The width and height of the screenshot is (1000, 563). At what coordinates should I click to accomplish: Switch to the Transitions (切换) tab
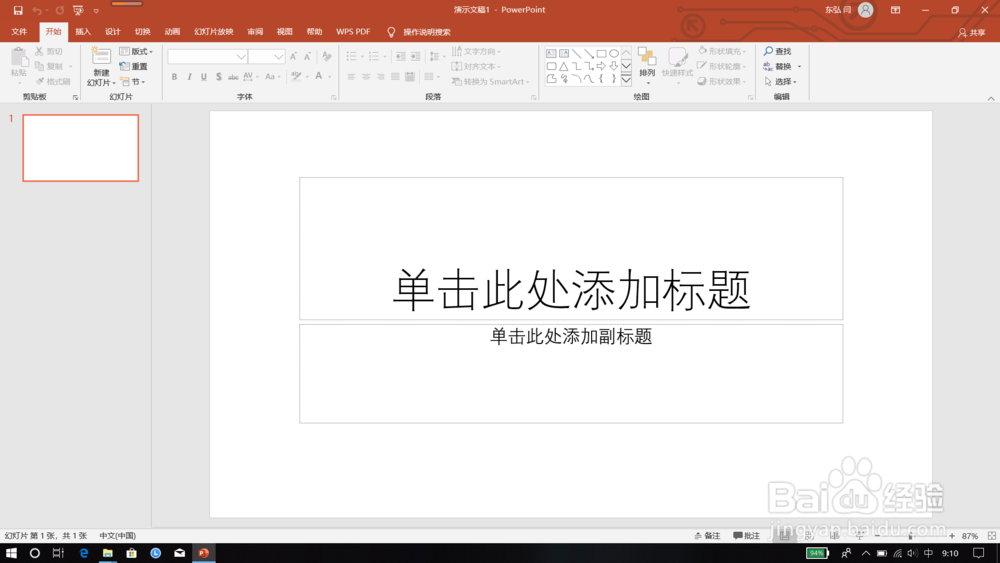pyautogui.click(x=142, y=32)
